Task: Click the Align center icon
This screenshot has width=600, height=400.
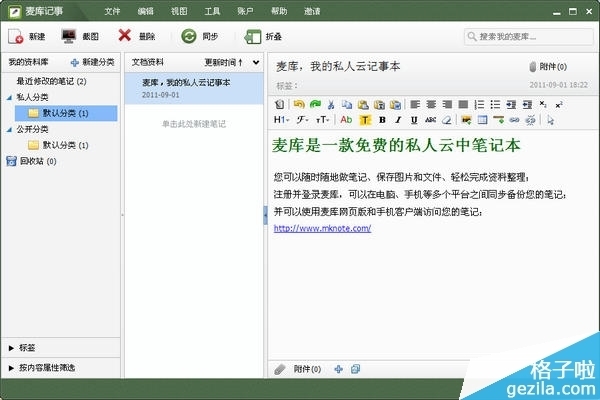Action: click(x=431, y=104)
